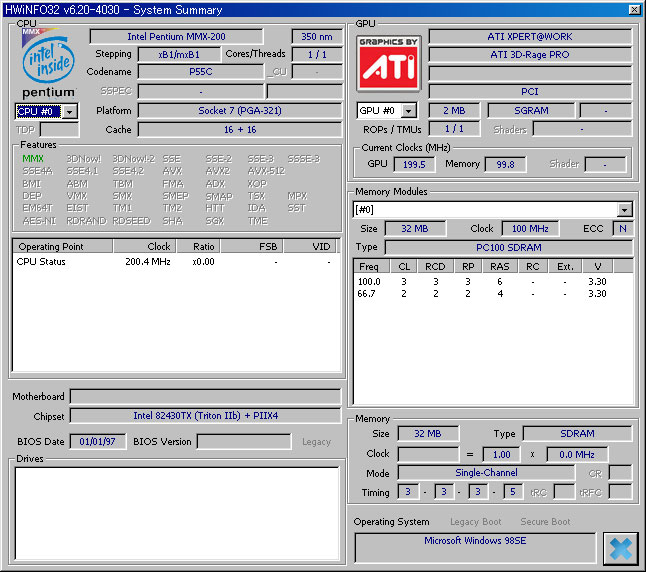Click the memory multiplier 1.00 field
Viewport: 646px width, 572px height.
[501, 455]
